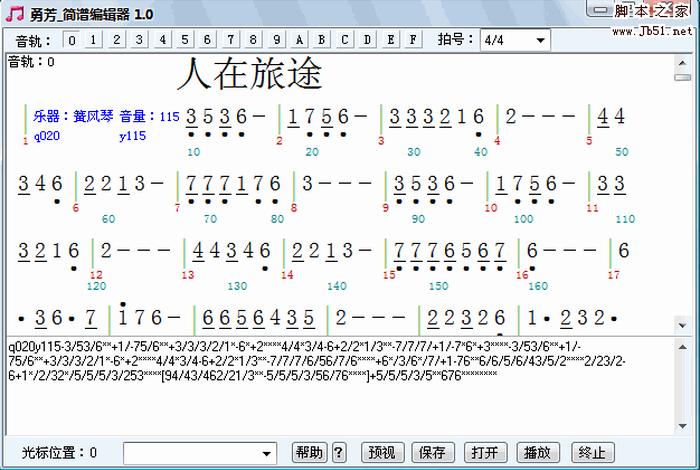Select track F button
This screenshot has height=470, width=700.
[413, 40]
